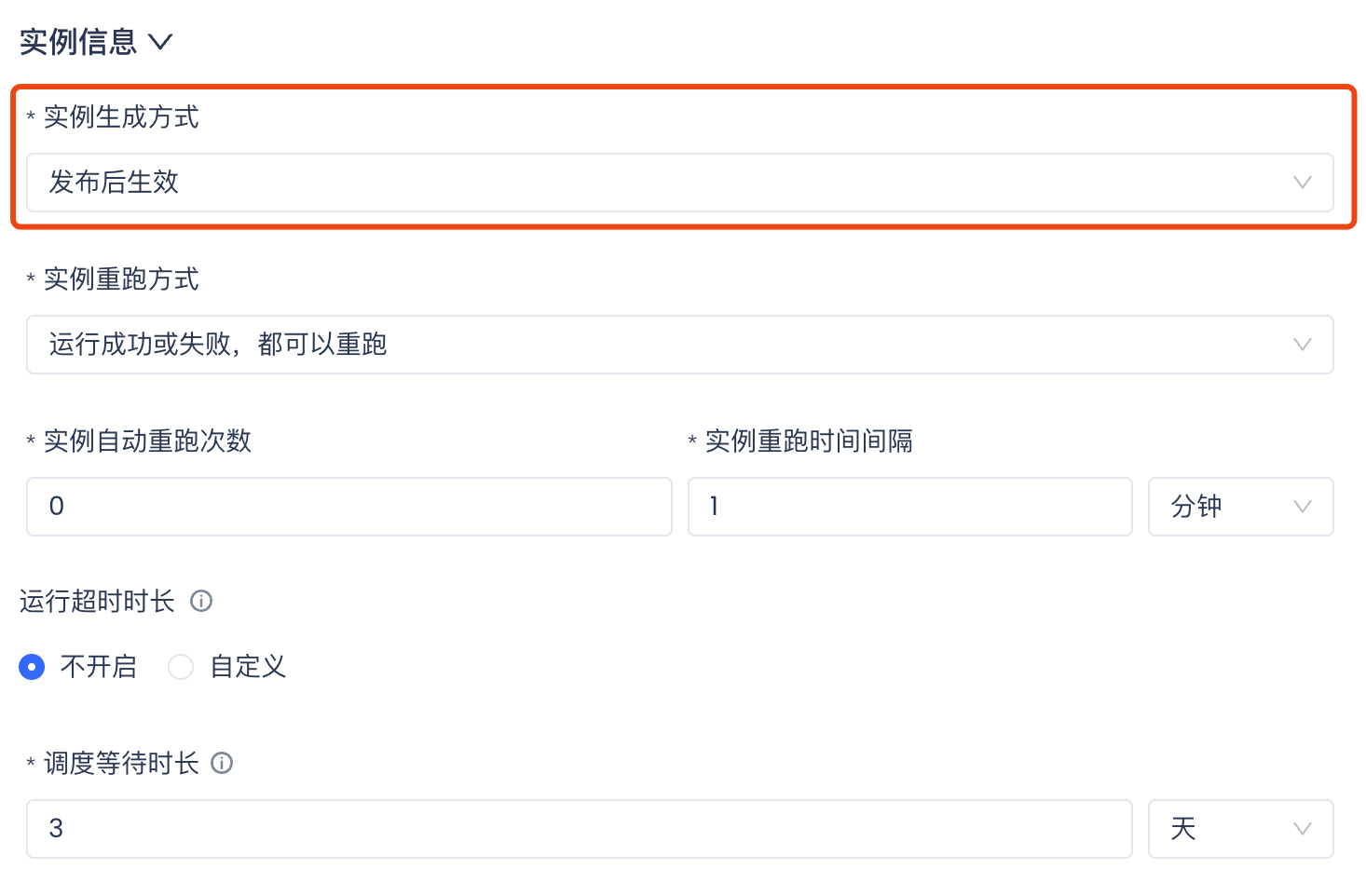
Task: Open the 实例生成方式 dropdown
Action: [x=652, y=183]
